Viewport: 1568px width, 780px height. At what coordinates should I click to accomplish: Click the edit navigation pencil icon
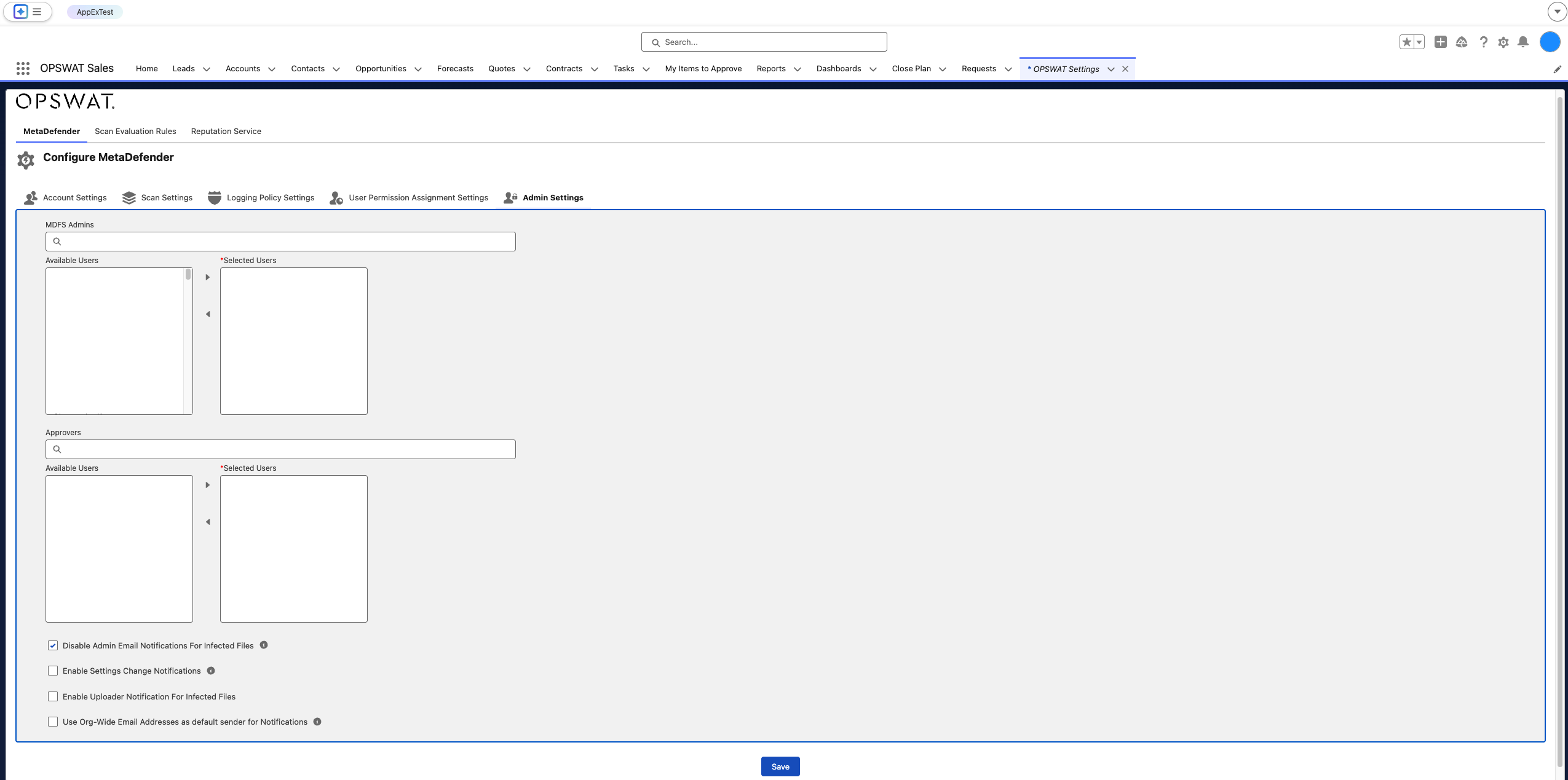1557,69
